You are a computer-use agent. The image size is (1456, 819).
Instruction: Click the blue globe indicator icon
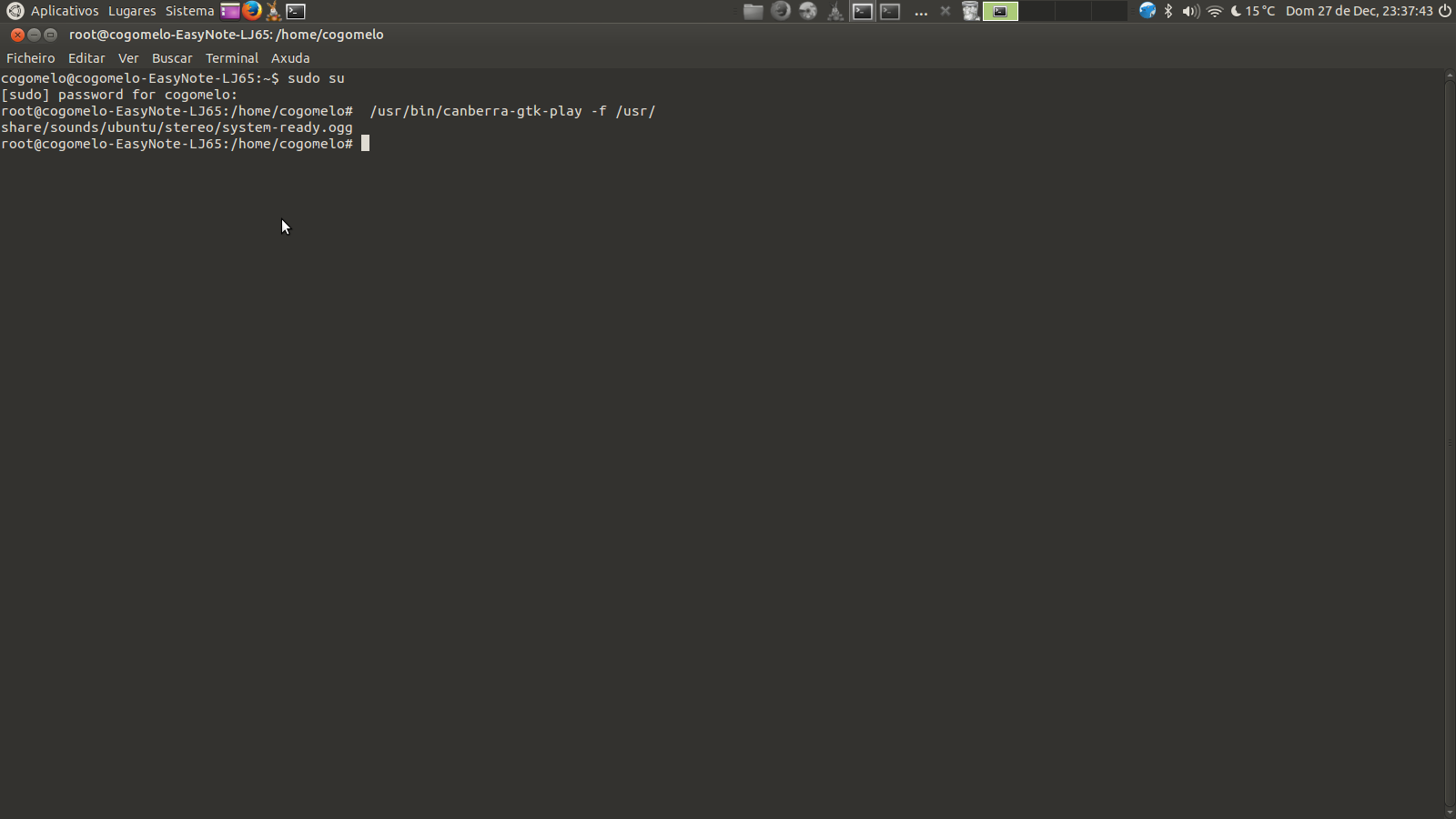tap(1148, 11)
